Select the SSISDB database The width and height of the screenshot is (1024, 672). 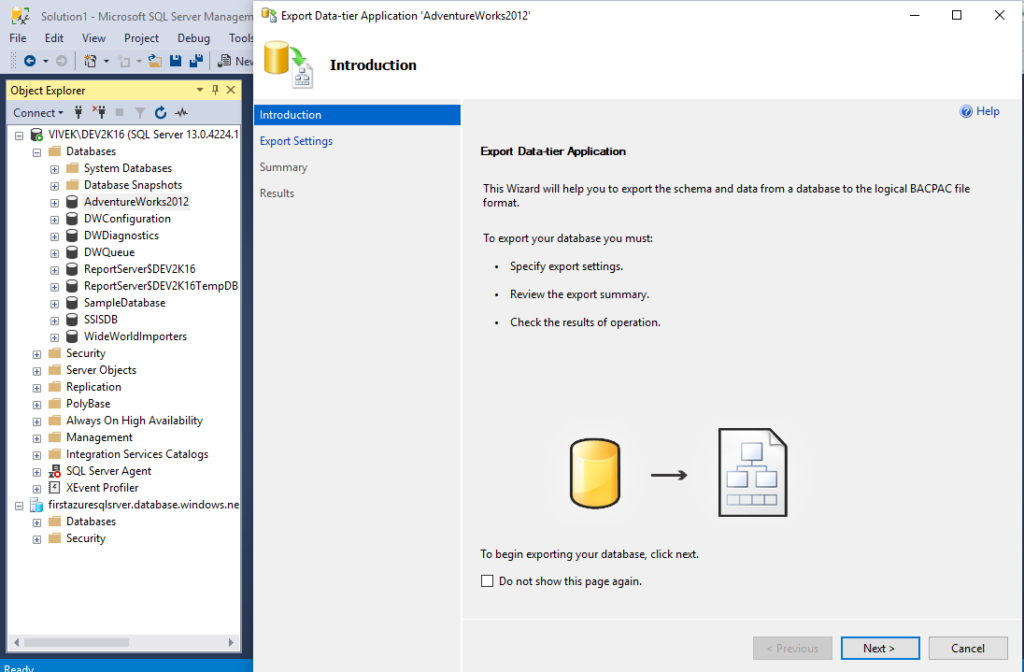tap(98, 319)
